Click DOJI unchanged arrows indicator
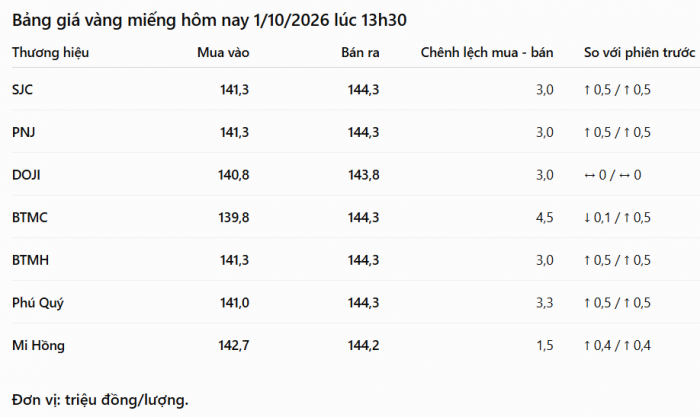 click(613, 175)
